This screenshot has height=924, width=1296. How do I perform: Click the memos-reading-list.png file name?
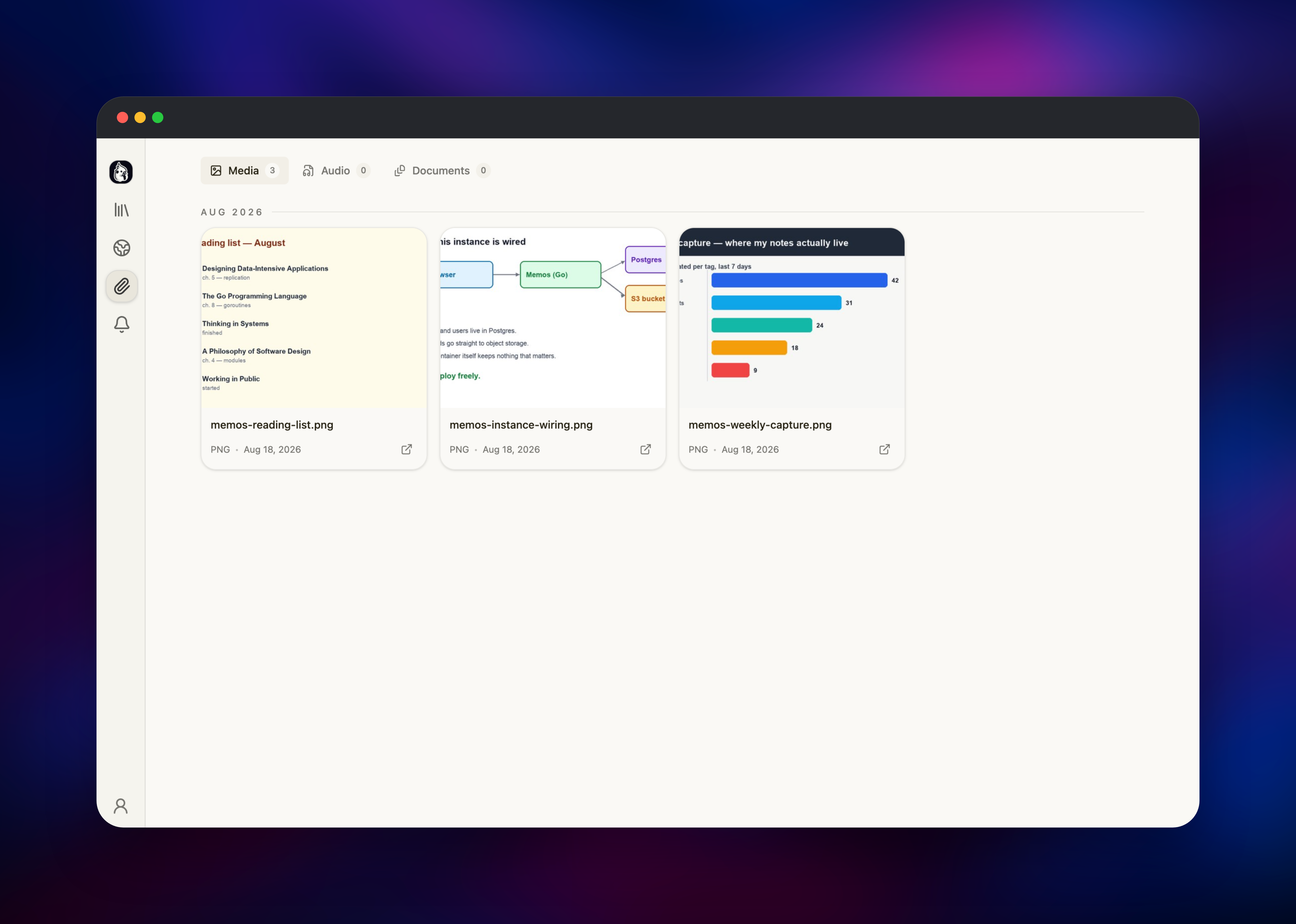point(272,425)
